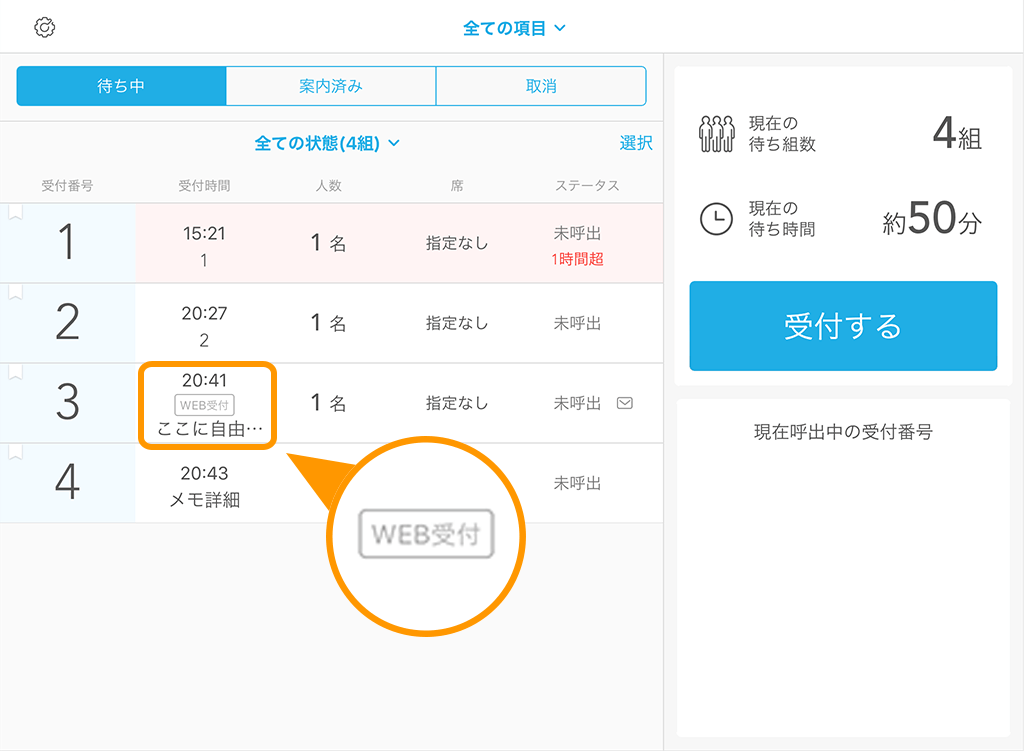
Task: Open the 全ての項目 dropdown
Action: coord(514,28)
